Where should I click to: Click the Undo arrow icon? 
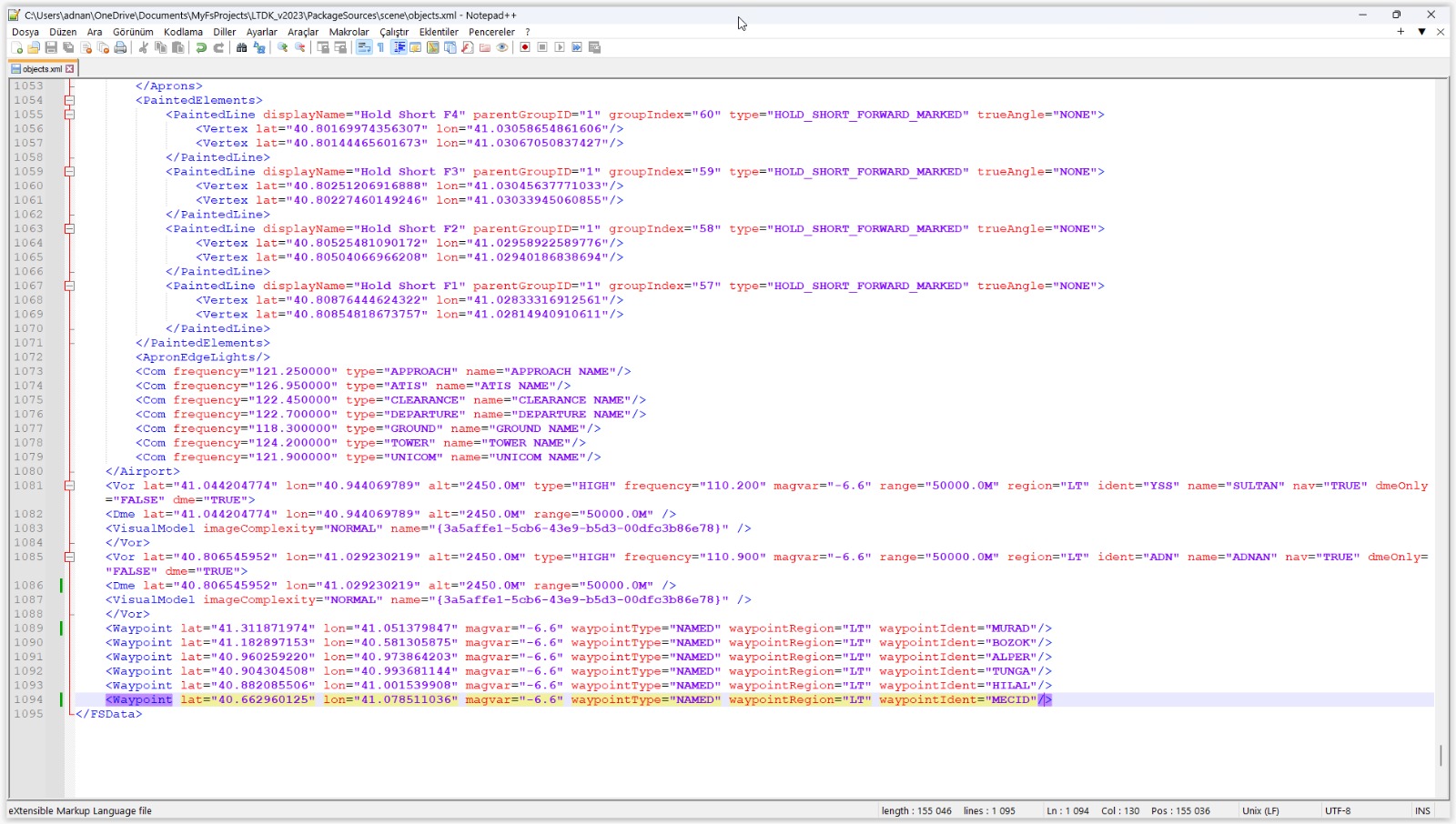(201, 47)
